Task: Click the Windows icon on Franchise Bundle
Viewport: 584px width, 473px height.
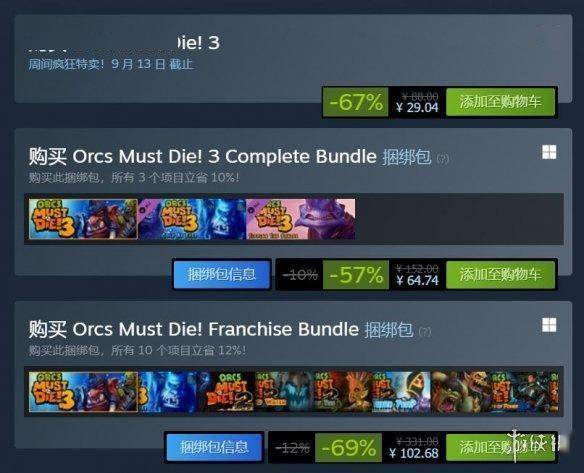Action: click(x=549, y=325)
